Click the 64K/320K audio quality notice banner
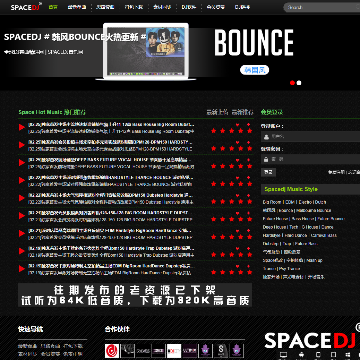Viewport: 360px width, 360px height. (x=135, y=295)
